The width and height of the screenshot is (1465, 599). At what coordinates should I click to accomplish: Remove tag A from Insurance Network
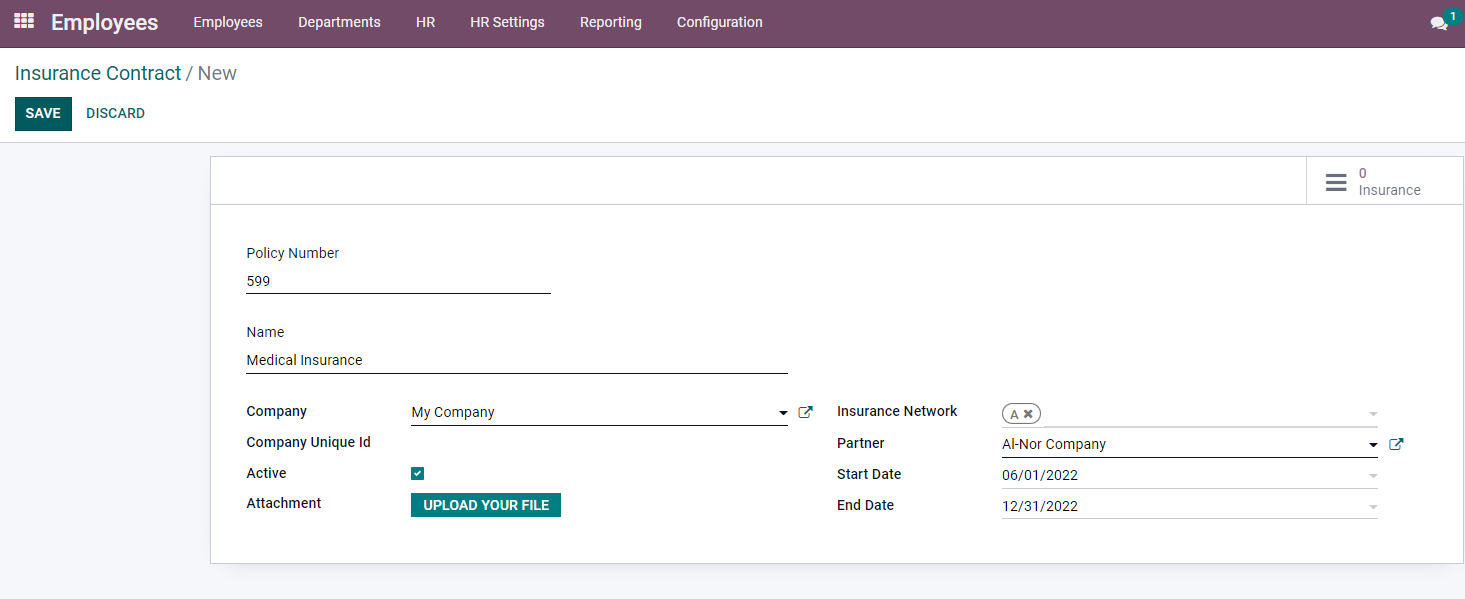point(1028,414)
